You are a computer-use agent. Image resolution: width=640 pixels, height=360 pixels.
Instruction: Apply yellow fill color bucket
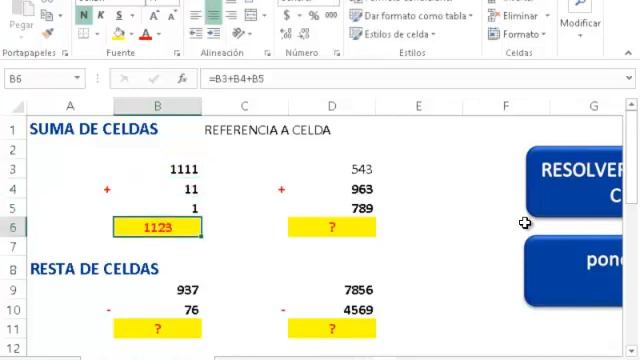click(x=118, y=34)
